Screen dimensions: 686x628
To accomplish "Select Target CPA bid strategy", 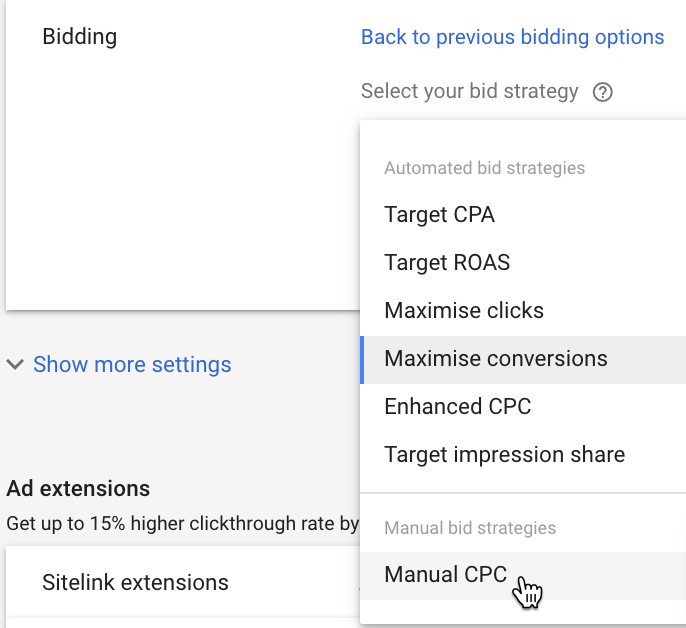I will click(x=439, y=214).
